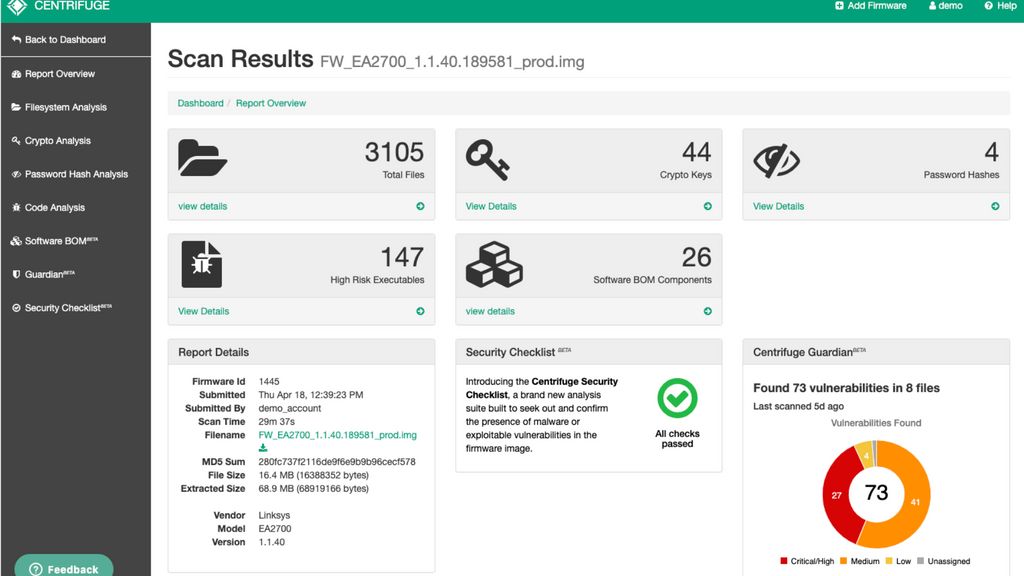Click the vendor value 'Linksys'
The width and height of the screenshot is (1024, 576).
pos(274,515)
